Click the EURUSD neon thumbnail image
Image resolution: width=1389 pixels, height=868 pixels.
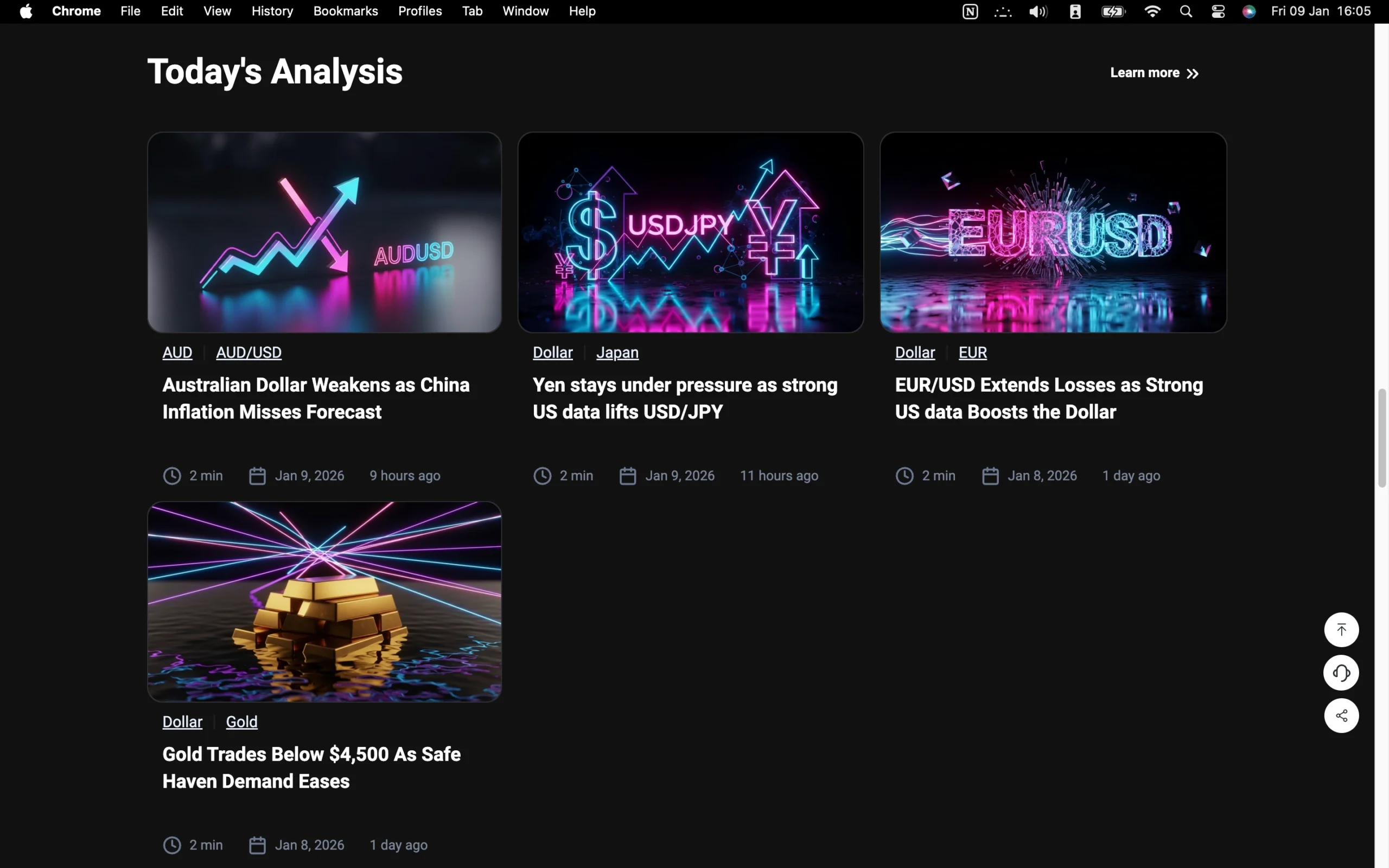tap(1053, 233)
